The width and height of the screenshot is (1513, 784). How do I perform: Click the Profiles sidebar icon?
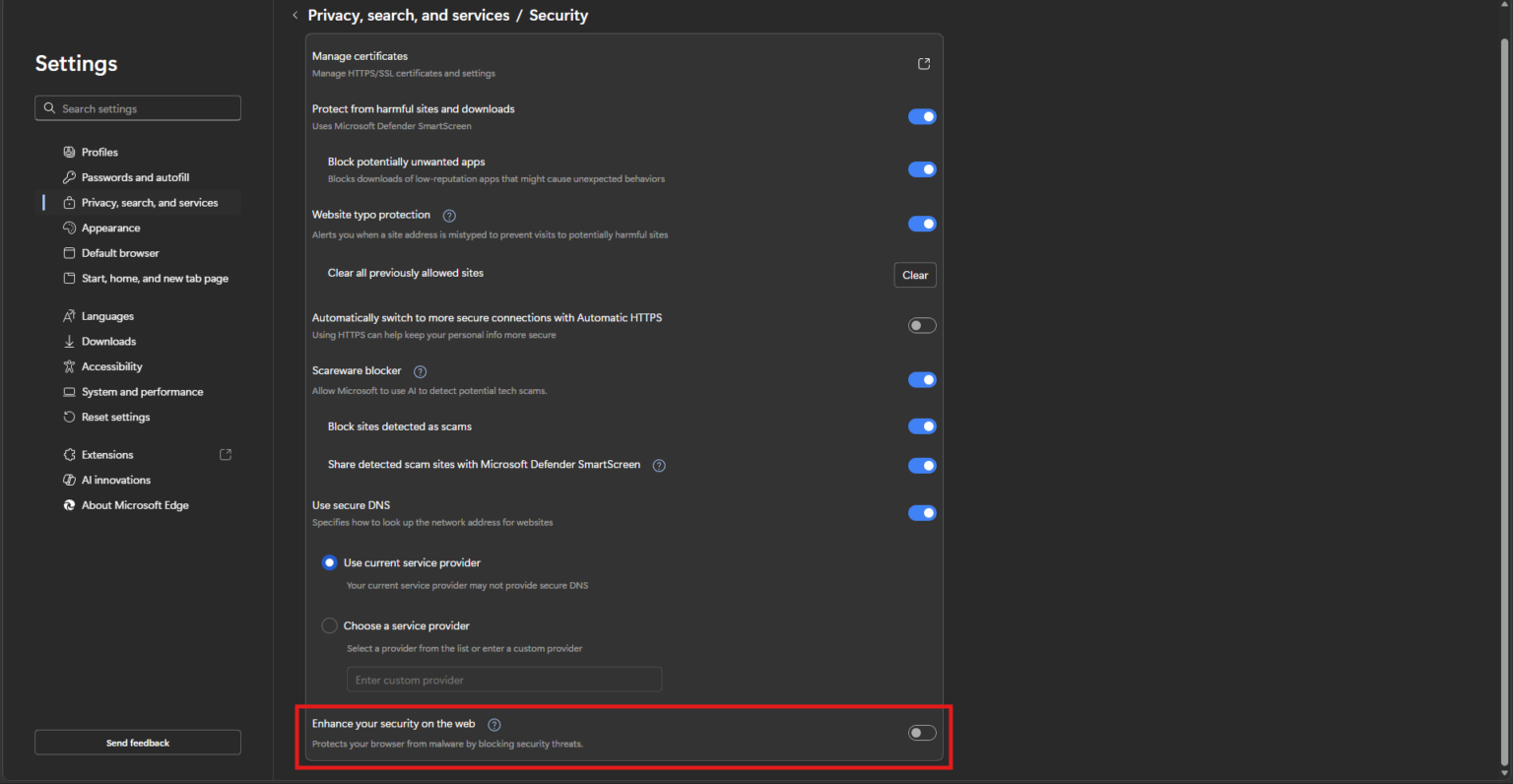click(x=69, y=152)
